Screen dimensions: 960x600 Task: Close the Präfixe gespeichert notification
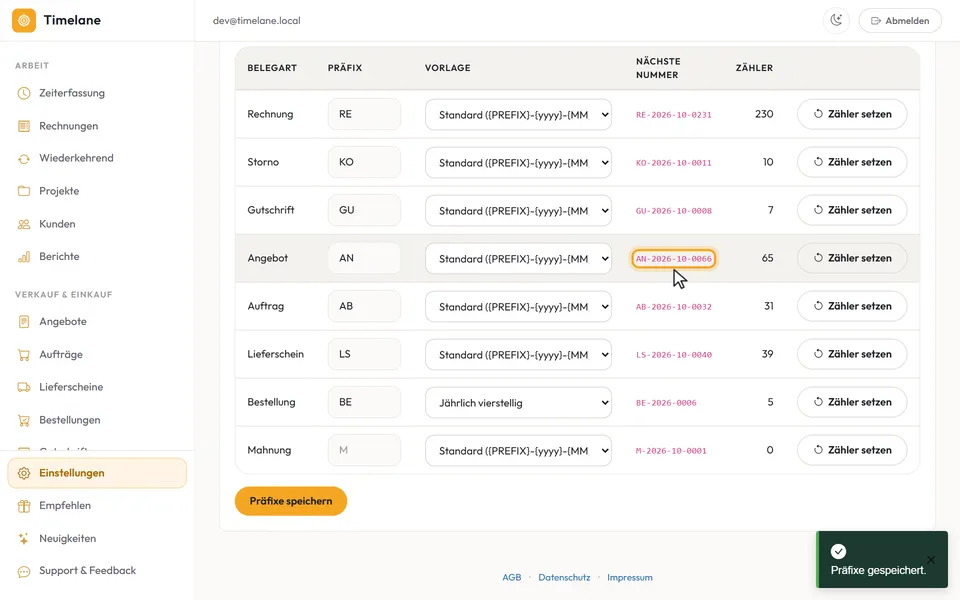pos(931,560)
